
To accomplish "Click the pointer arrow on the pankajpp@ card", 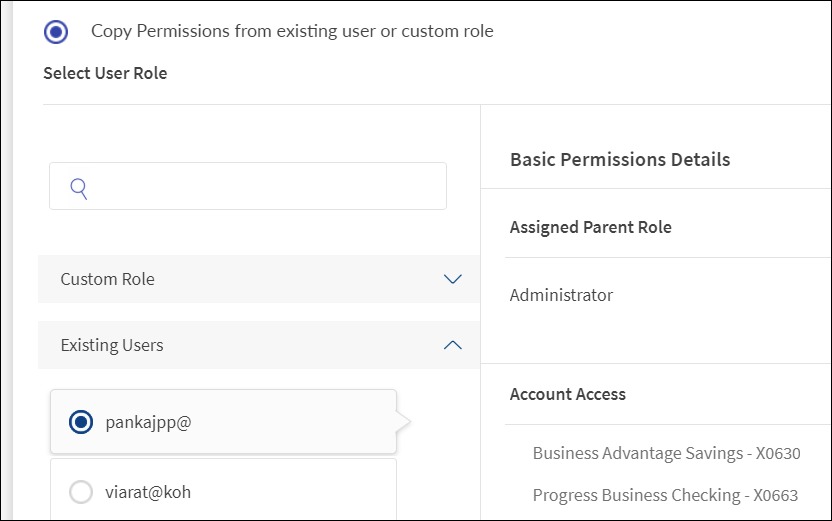I will [404, 422].
